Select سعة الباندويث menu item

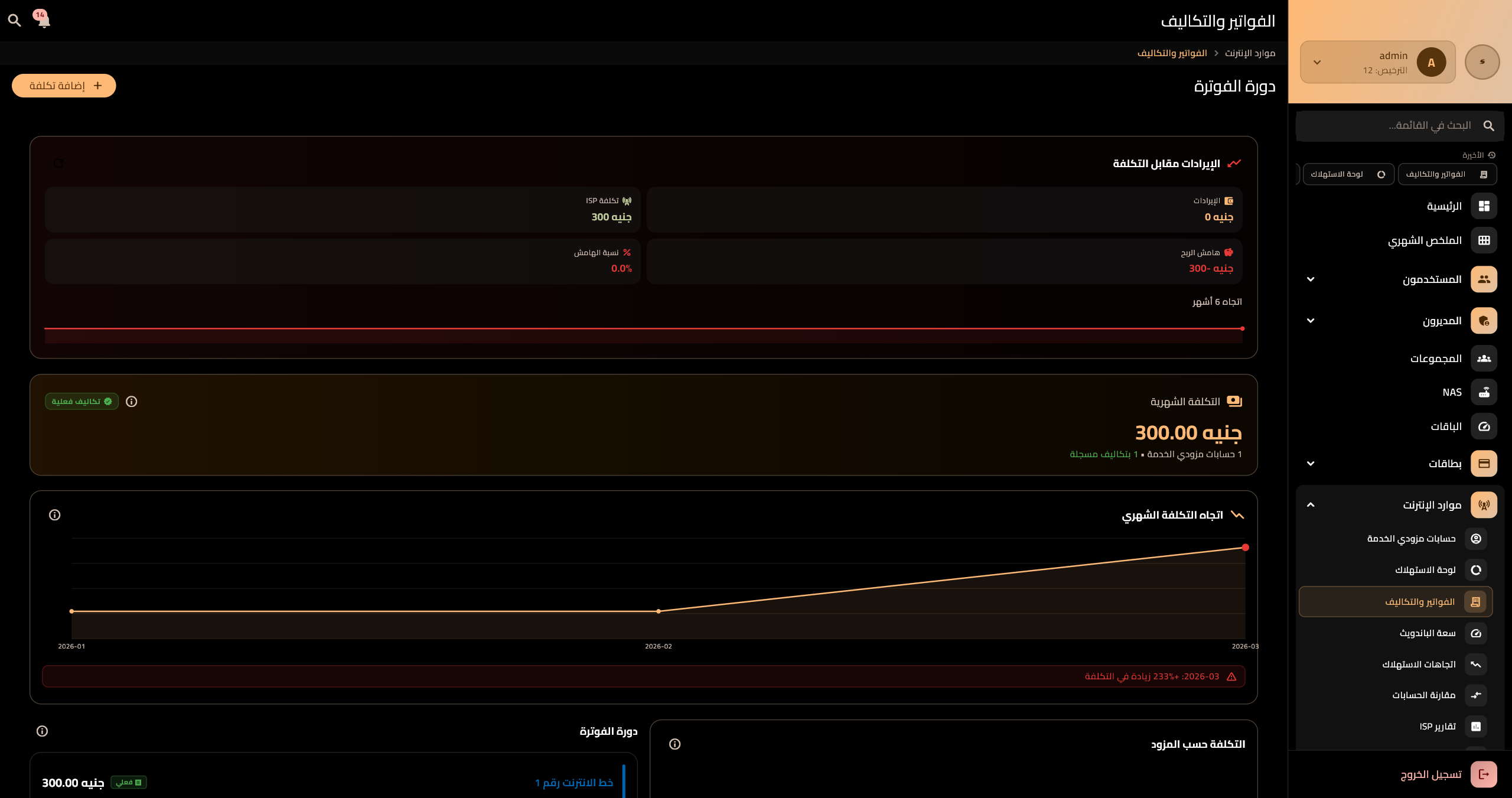pos(1427,633)
